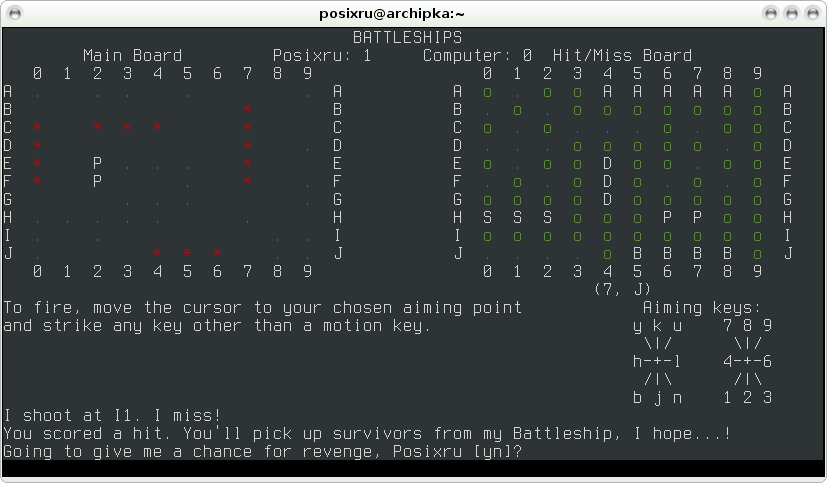Click the green miss marker at J4, Hit/Miss Board

(607, 255)
